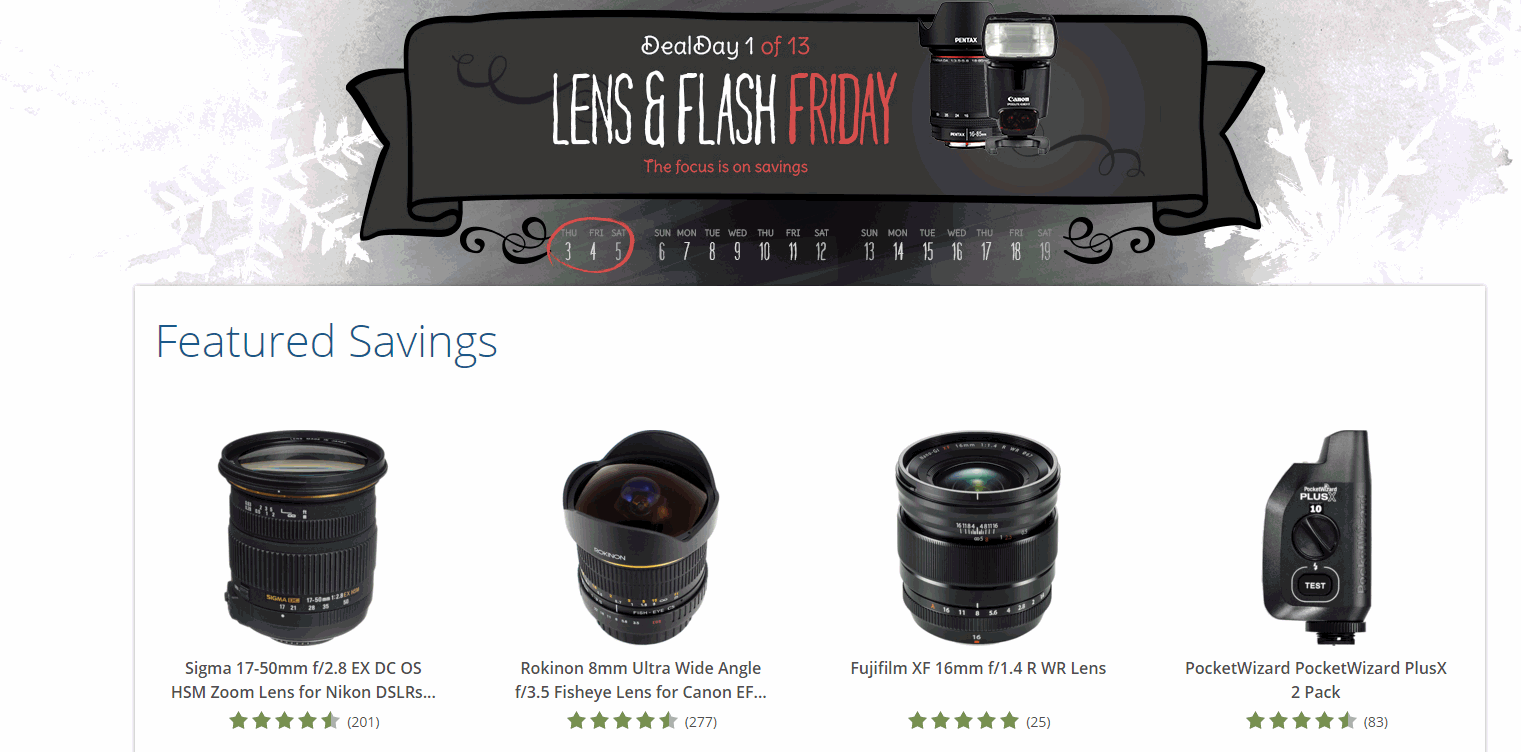Click the Sigma lens star rating icons
The height and width of the screenshot is (752, 1521).
[x=285, y=721]
